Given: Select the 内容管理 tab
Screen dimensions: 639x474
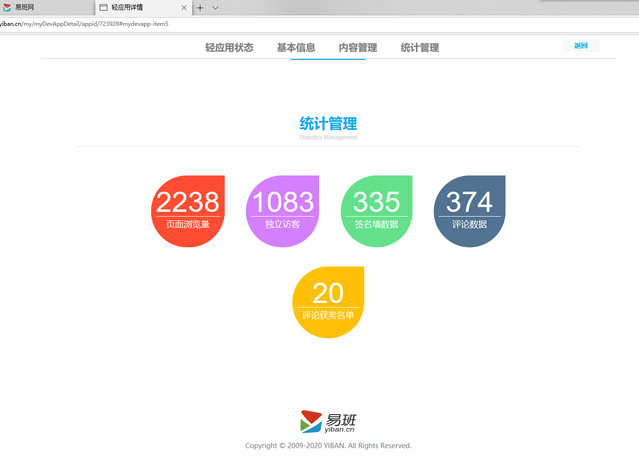Looking at the screenshot, I should pos(358,47).
